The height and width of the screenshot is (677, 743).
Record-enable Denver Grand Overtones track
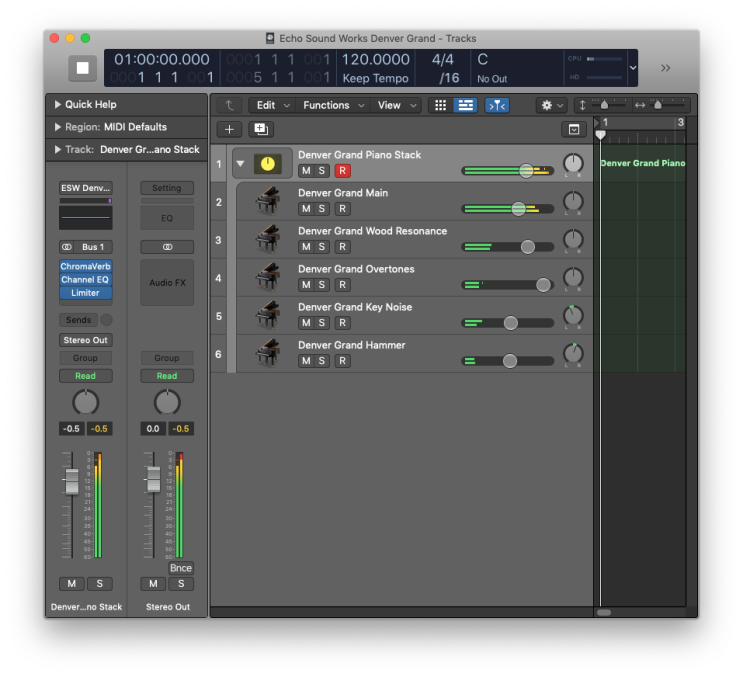tap(342, 285)
